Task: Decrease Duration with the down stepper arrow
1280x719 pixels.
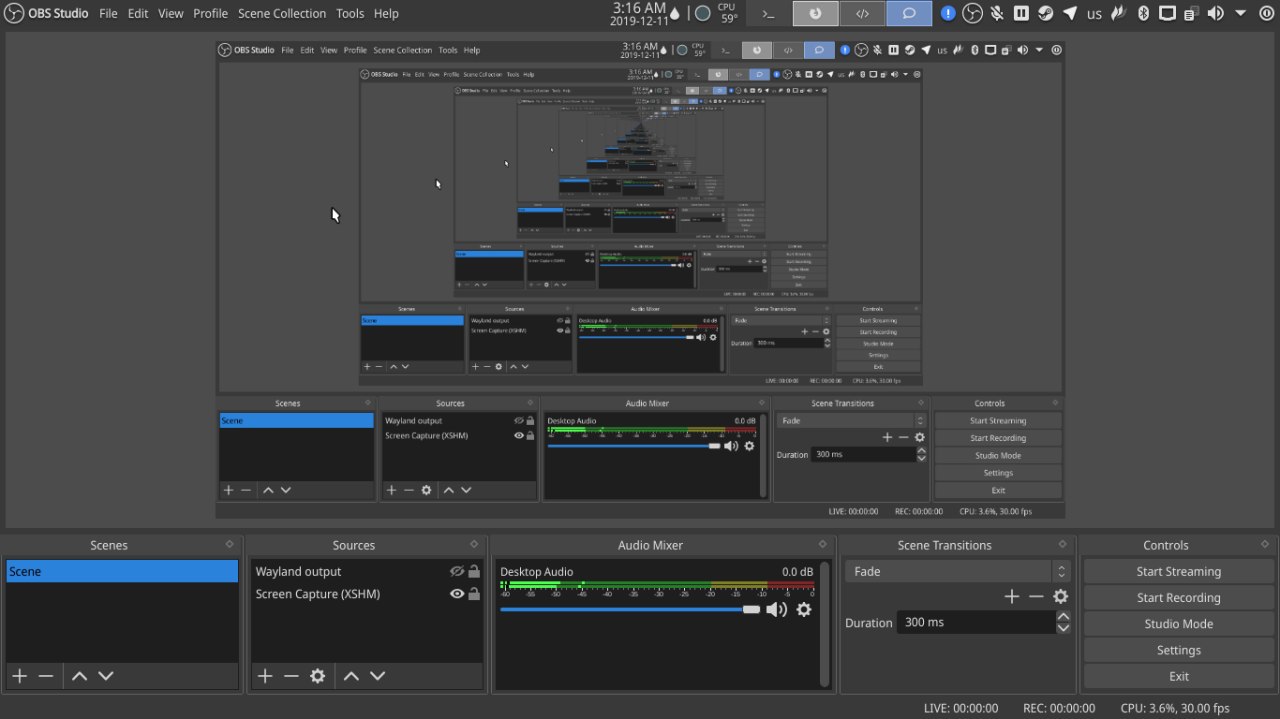Action: coord(1063,627)
